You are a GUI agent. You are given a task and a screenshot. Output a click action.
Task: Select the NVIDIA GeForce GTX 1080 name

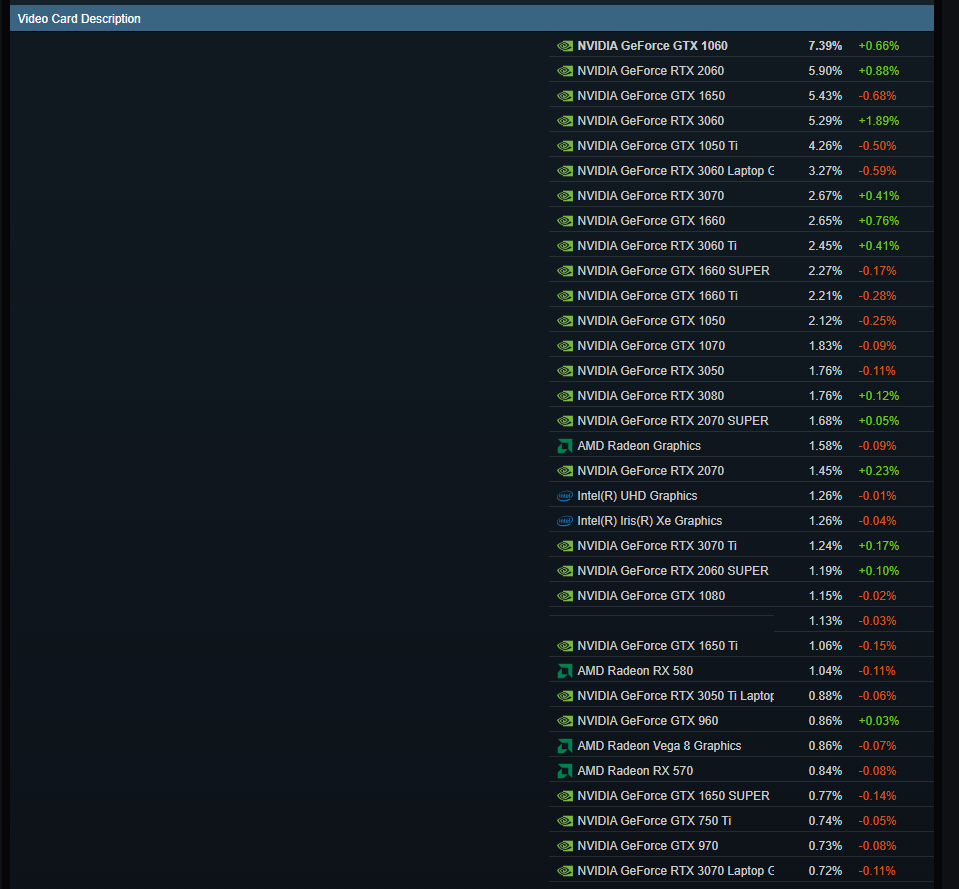click(x=651, y=596)
